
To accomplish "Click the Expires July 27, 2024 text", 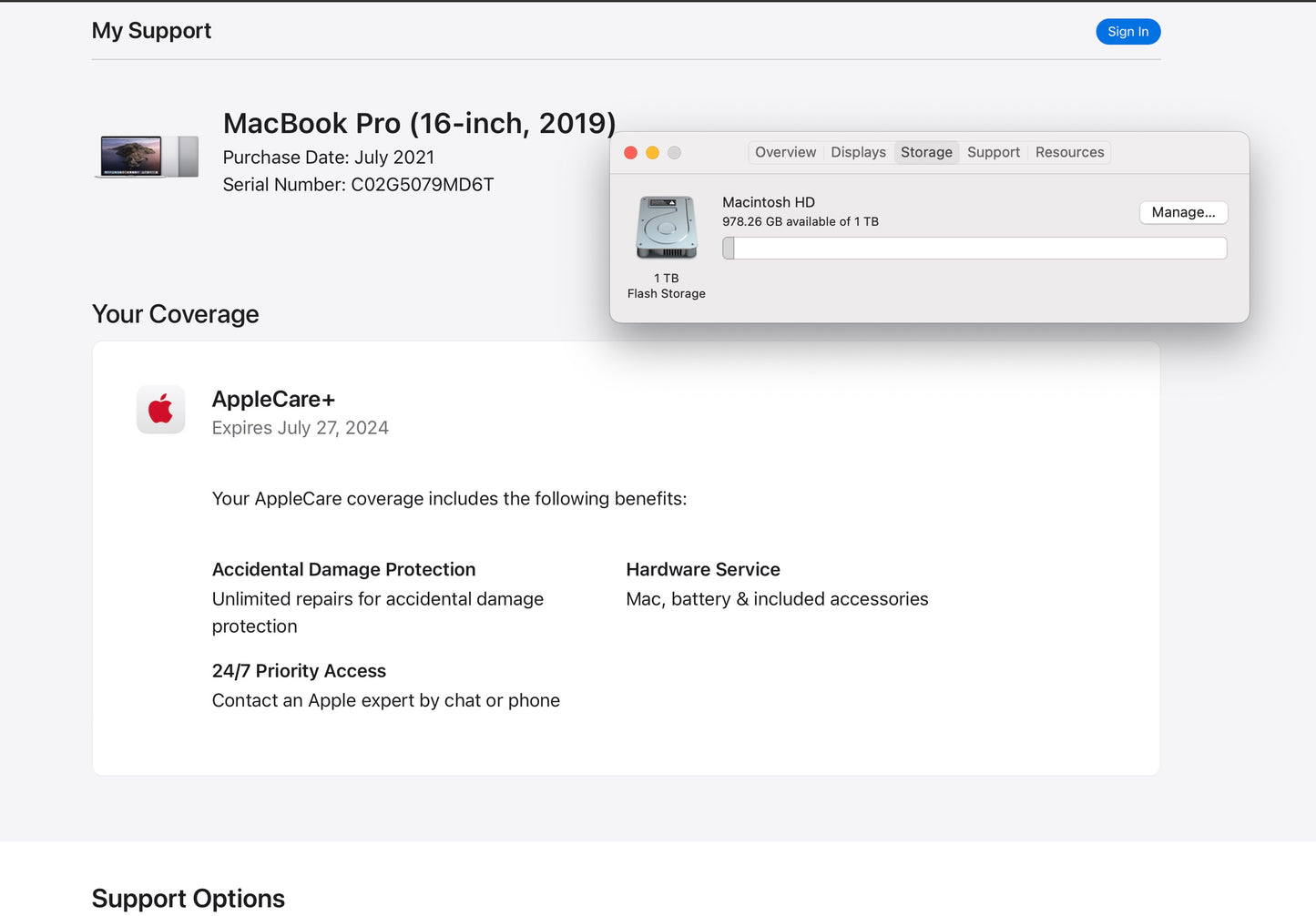I will (300, 428).
